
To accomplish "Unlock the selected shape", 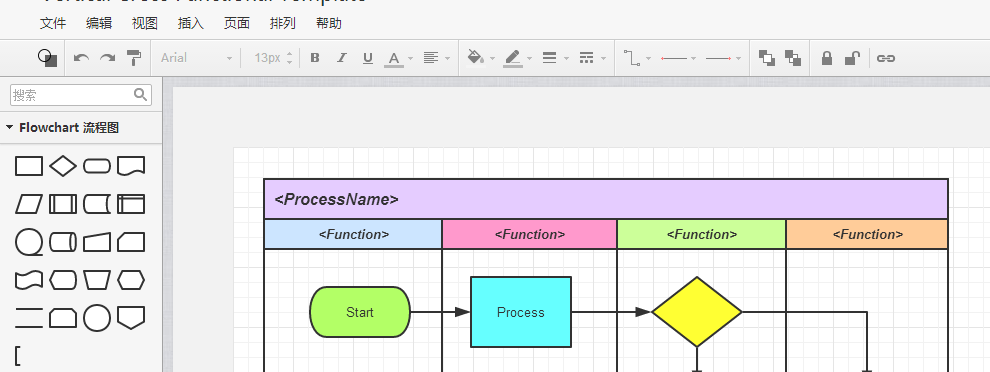I will pos(852,58).
